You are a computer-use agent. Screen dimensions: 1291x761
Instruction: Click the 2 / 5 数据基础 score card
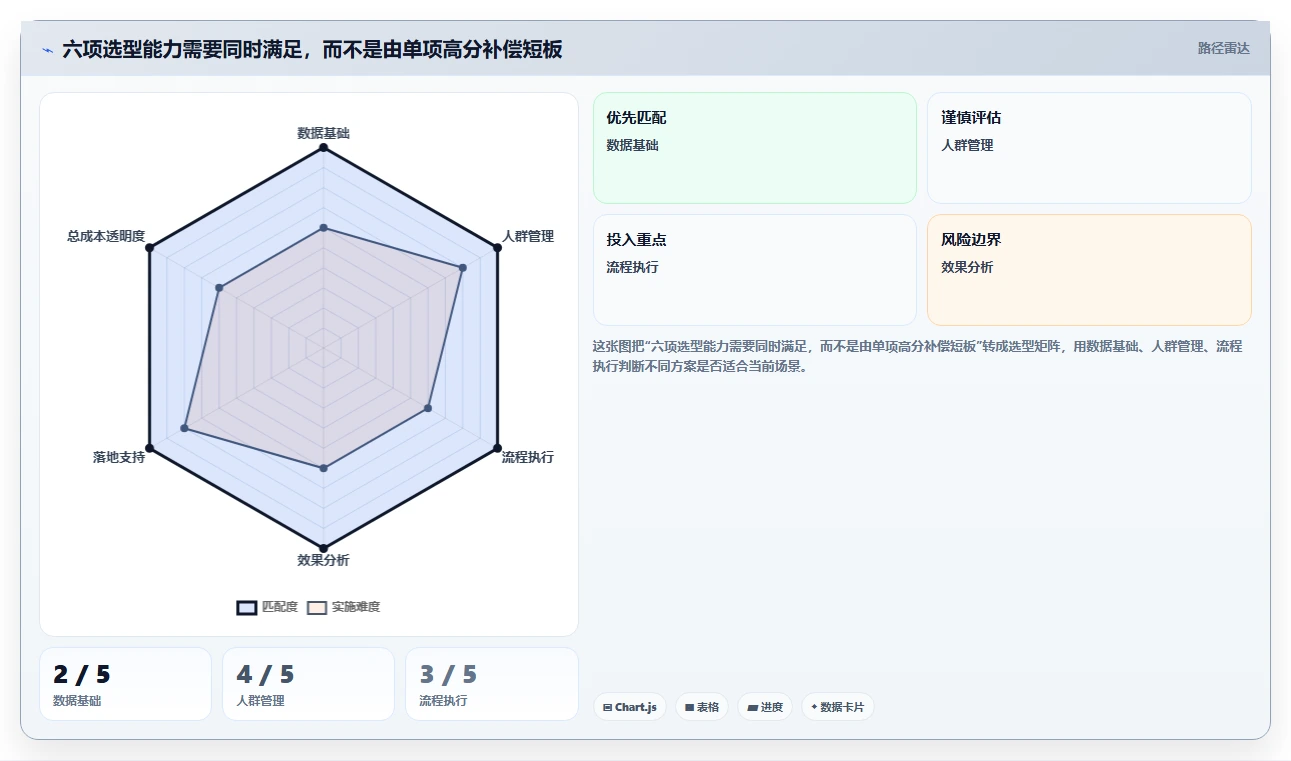(125, 684)
